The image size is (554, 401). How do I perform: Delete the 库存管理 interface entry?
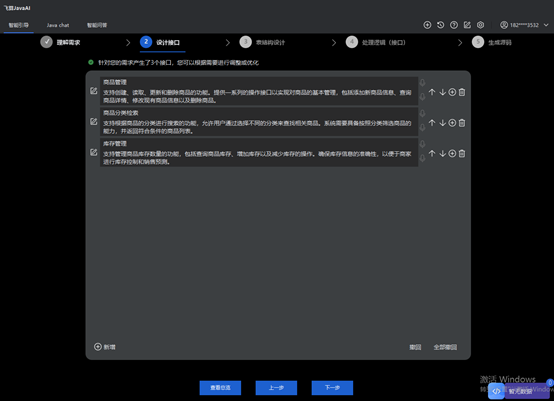click(x=462, y=154)
